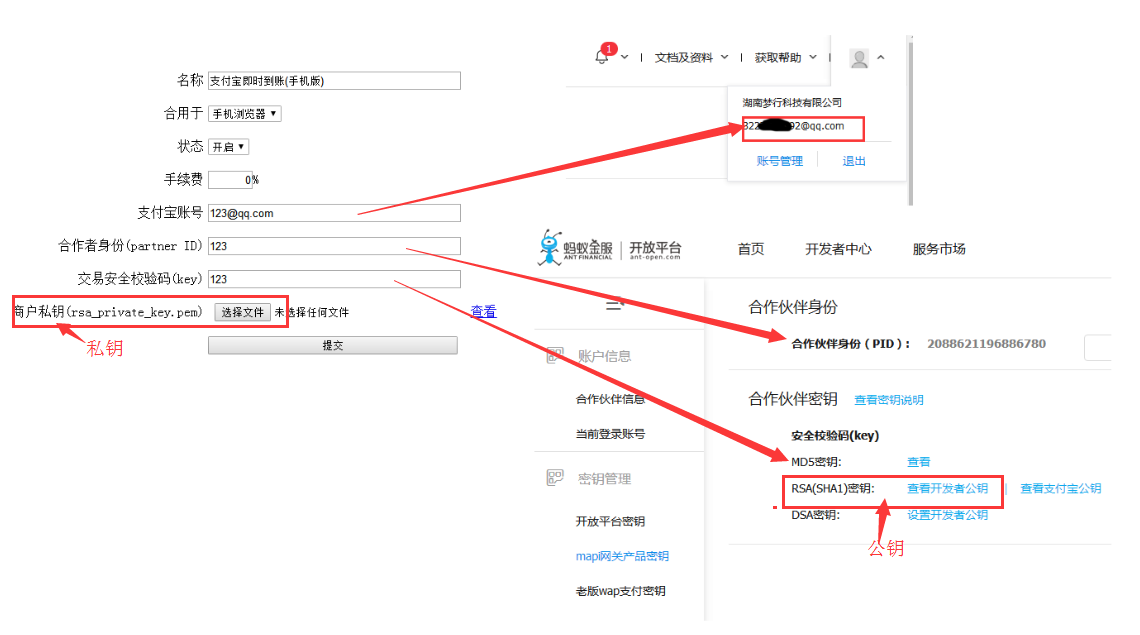Viewport: 1140px width, 635px height.
Task: Submit the form with 提交
Action: point(332,346)
